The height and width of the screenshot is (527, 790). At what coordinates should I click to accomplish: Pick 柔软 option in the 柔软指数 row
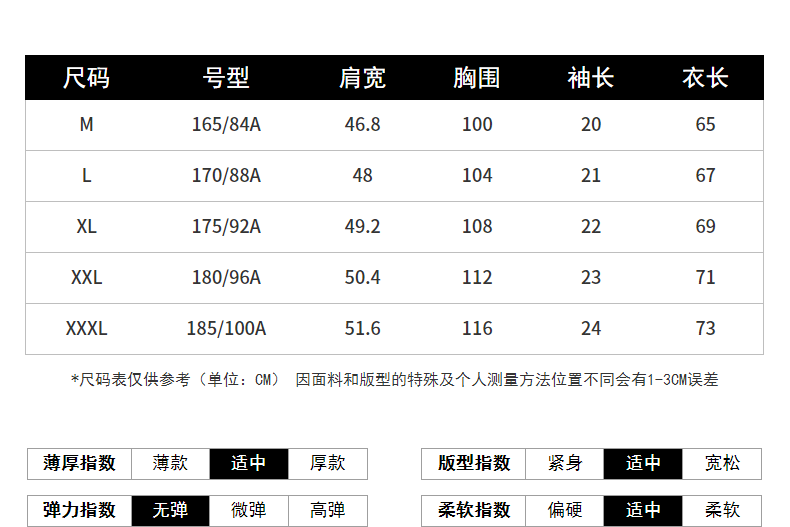[722, 510]
